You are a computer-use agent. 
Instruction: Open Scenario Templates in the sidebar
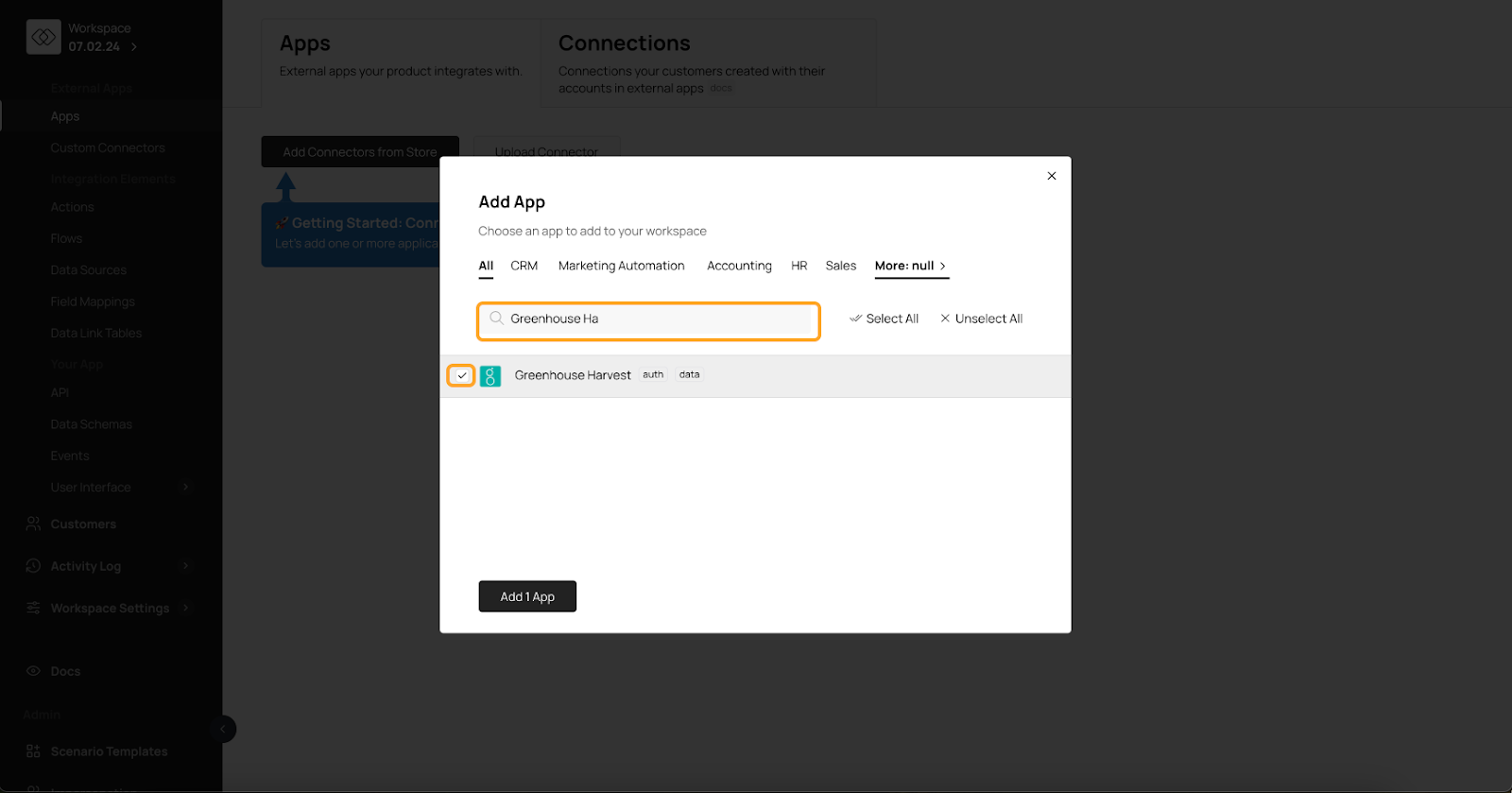click(x=110, y=751)
